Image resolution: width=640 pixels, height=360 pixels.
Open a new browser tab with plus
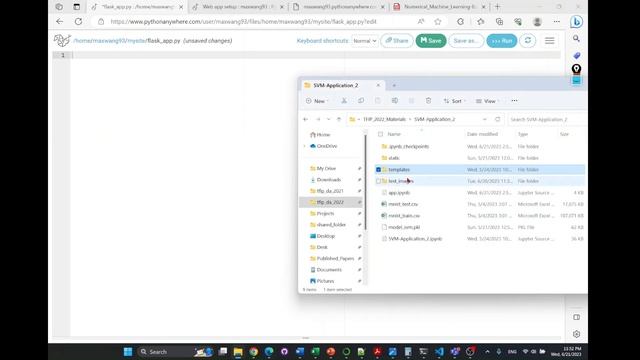[497, 7]
